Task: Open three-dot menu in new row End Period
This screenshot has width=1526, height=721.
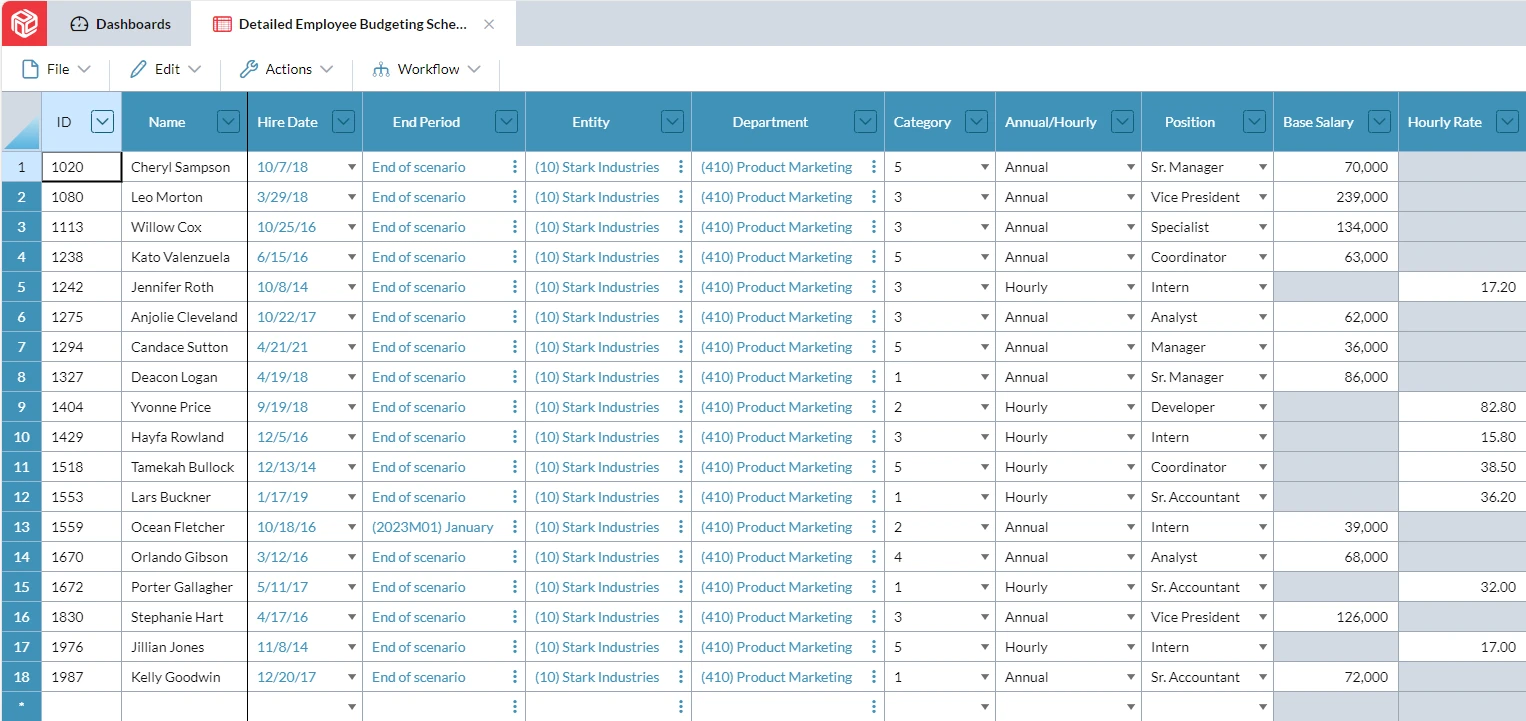Action: click(x=515, y=707)
